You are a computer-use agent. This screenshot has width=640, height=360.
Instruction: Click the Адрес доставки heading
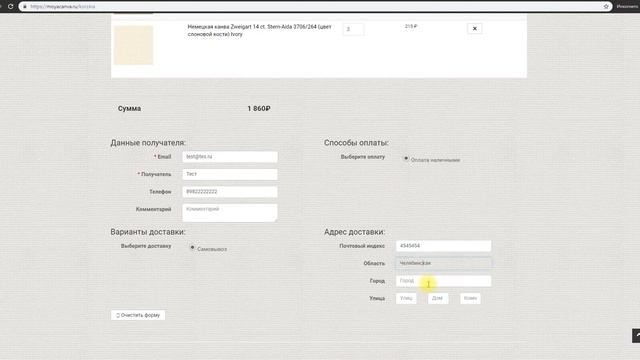point(354,232)
